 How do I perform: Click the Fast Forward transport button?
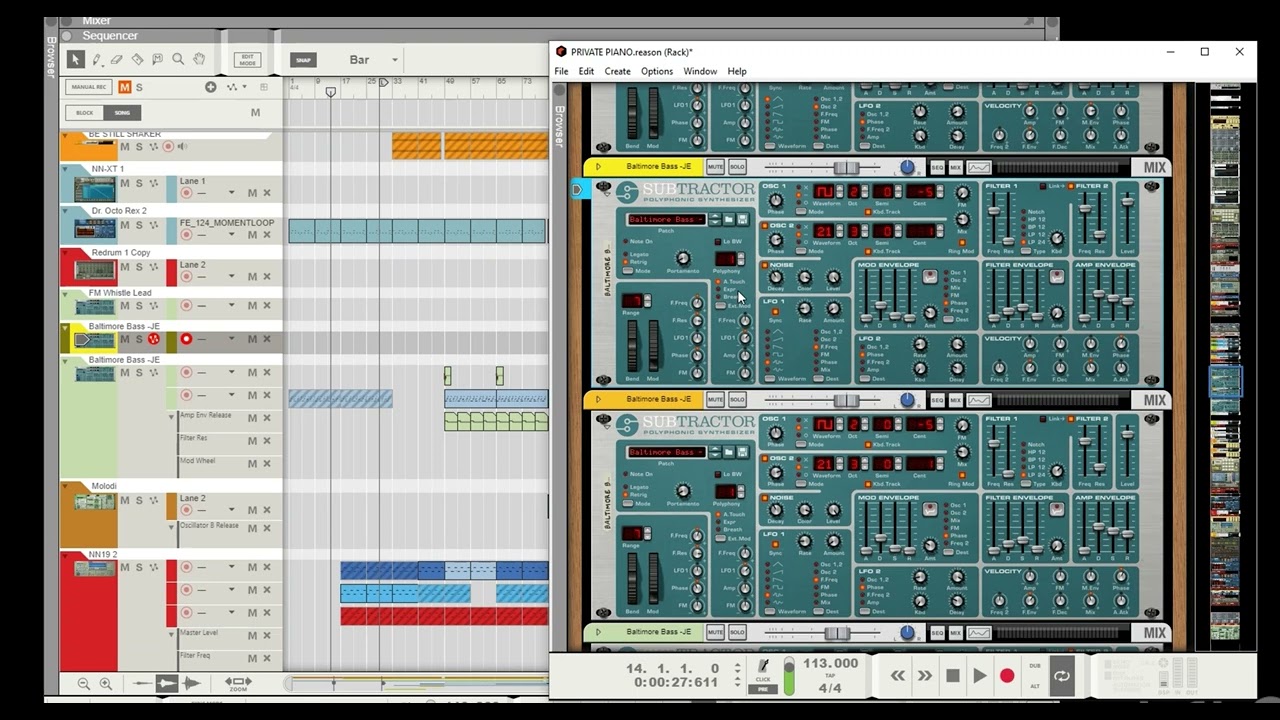click(925, 676)
